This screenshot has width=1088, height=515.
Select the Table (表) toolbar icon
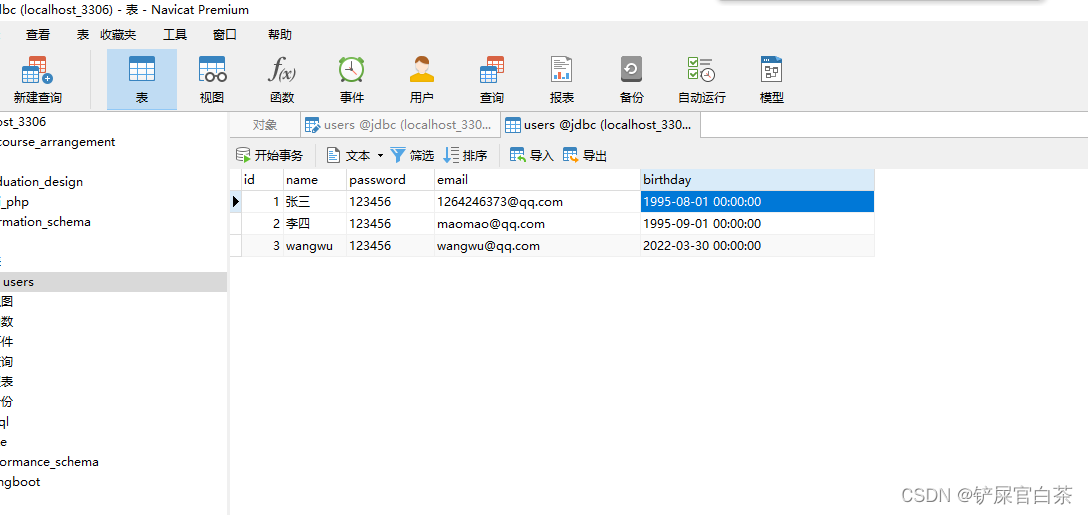(142, 80)
